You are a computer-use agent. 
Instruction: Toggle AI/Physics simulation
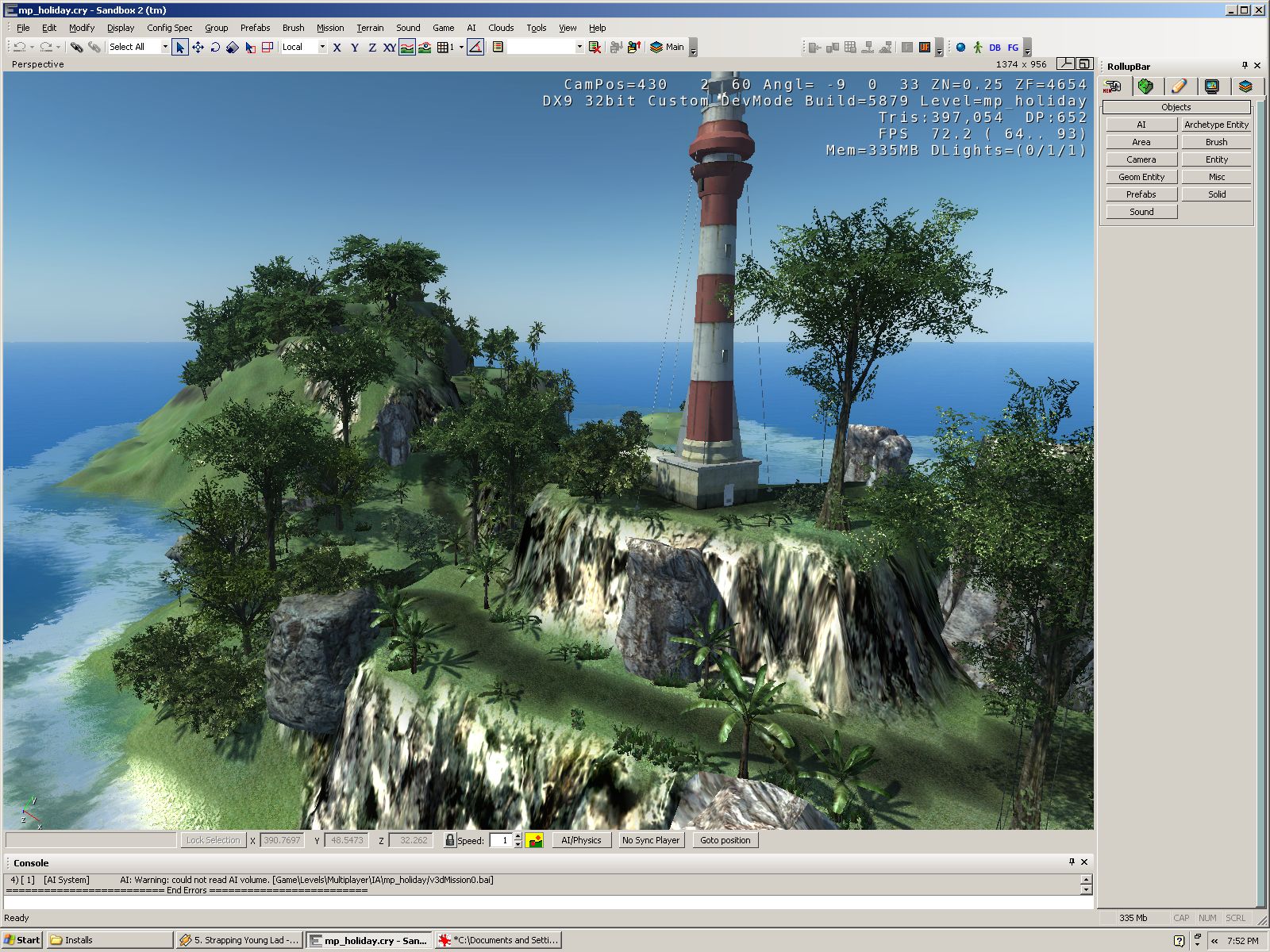coord(581,840)
